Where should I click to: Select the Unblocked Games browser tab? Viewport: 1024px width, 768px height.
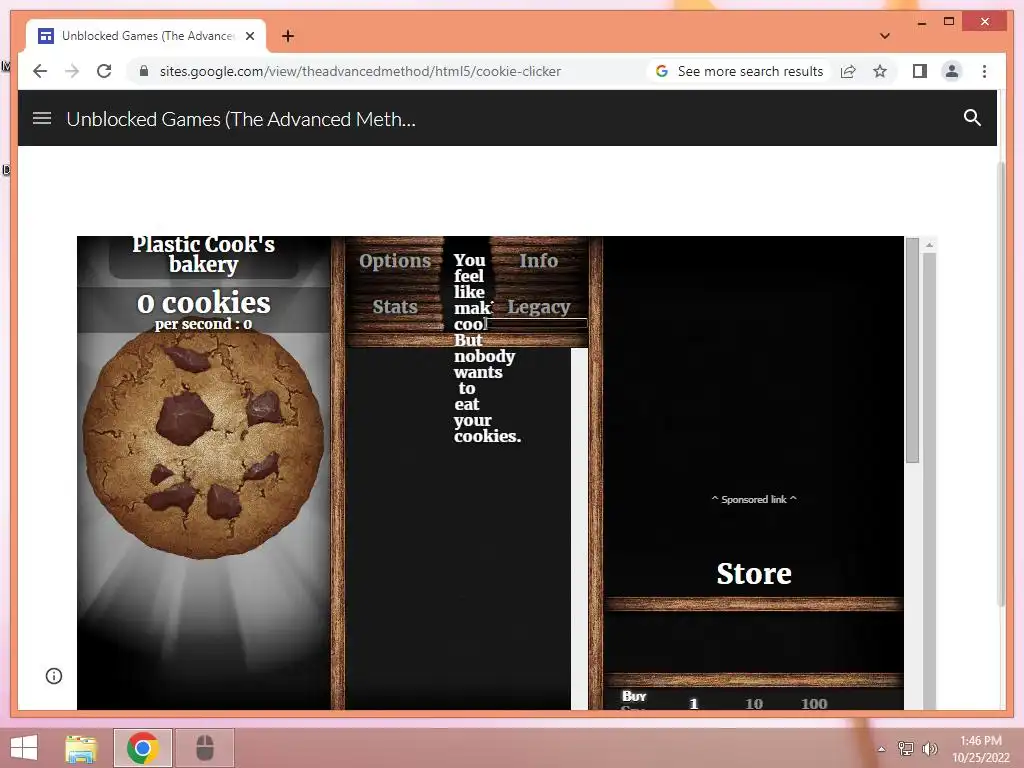point(146,36)
